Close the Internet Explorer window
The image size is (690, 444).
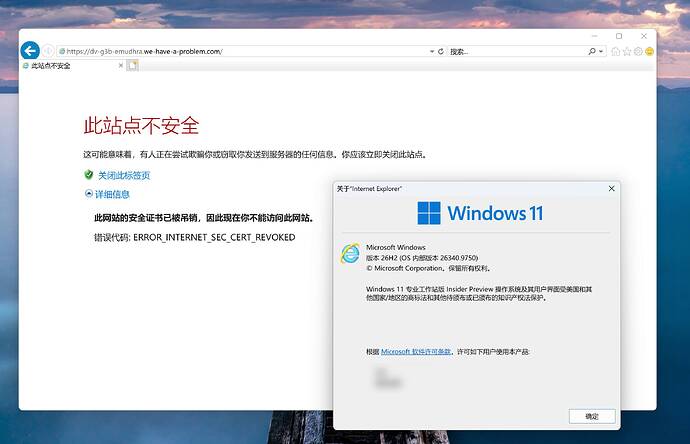(644, 36)
